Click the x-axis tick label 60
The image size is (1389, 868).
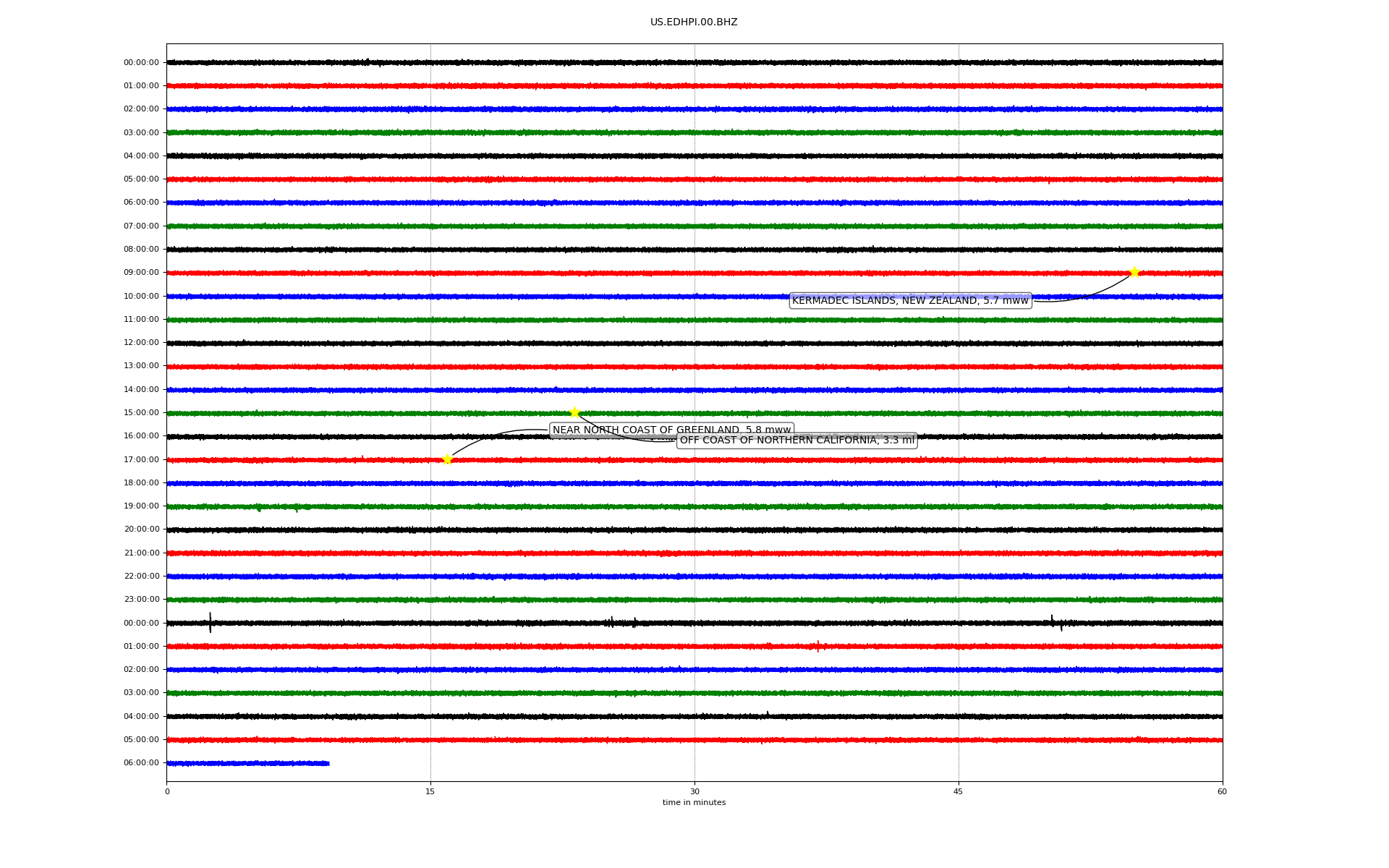click(x=1222, y=791)
